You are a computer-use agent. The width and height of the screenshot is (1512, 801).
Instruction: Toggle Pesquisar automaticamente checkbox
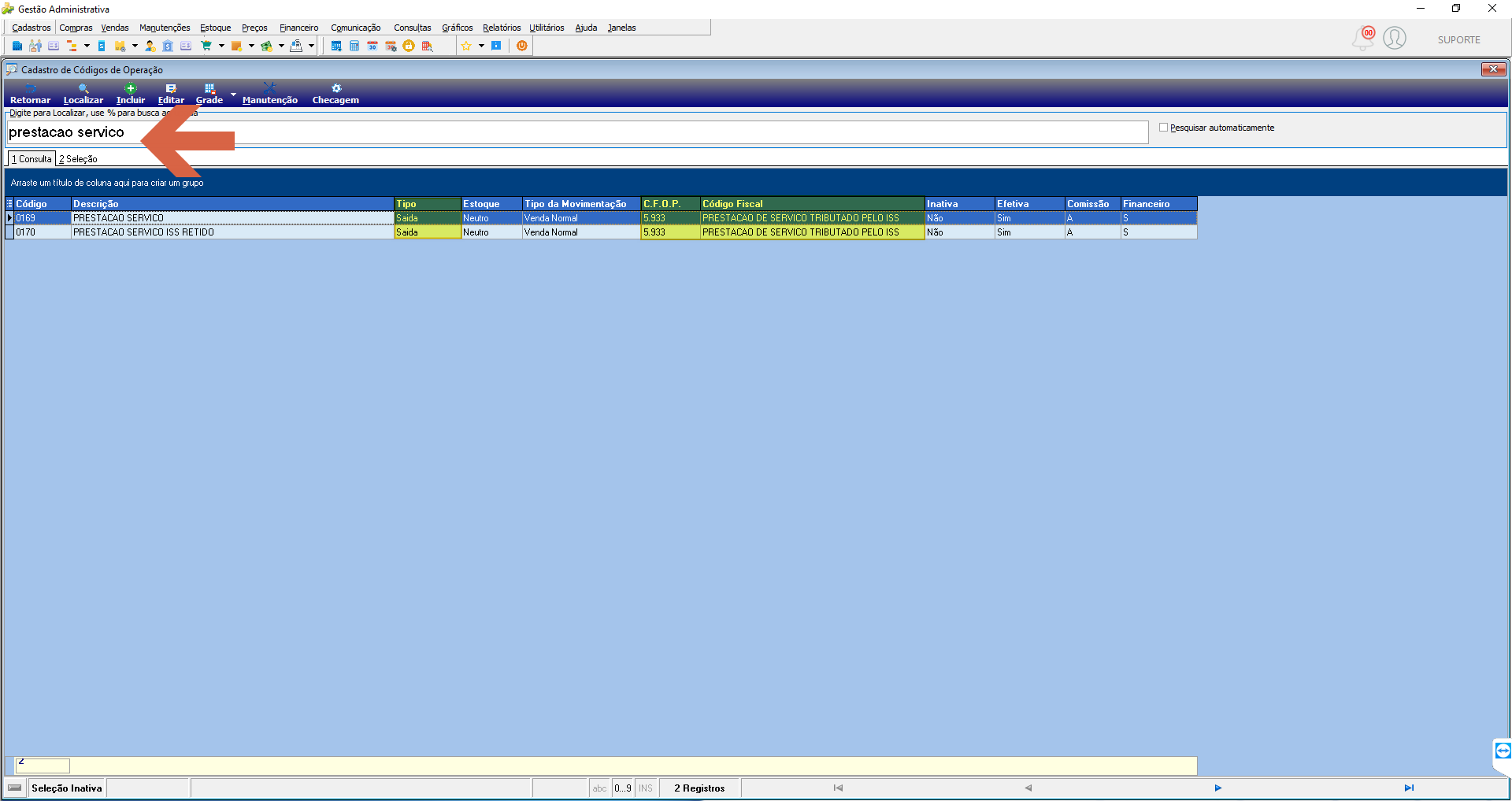pos(1163,127)
